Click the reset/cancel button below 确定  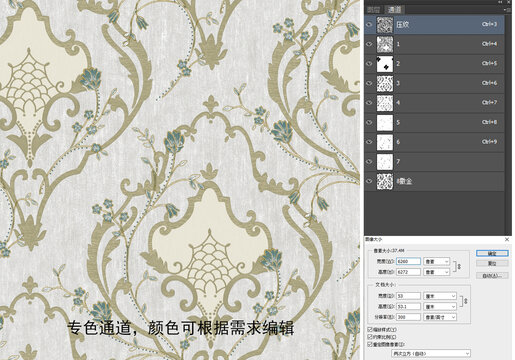tap(492, 263)
